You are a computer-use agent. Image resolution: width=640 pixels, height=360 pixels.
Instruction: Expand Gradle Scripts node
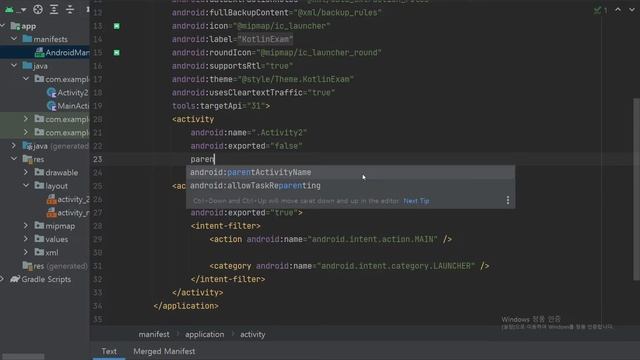(2, 279)
